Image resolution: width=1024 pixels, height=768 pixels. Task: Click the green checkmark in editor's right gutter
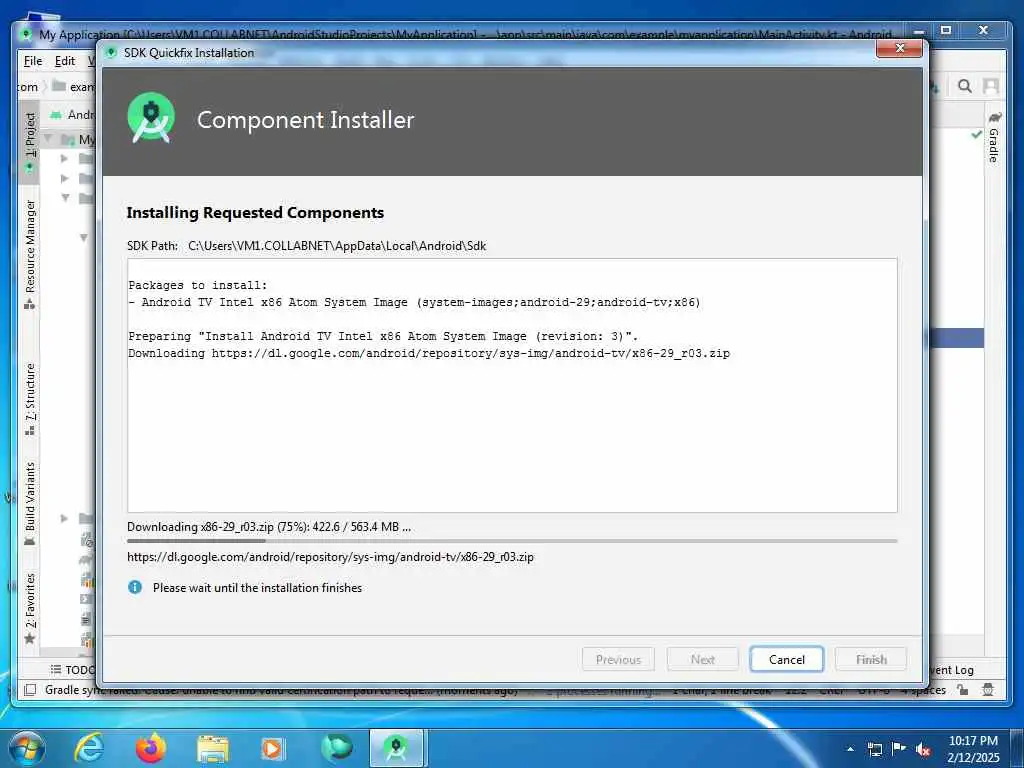976,134
